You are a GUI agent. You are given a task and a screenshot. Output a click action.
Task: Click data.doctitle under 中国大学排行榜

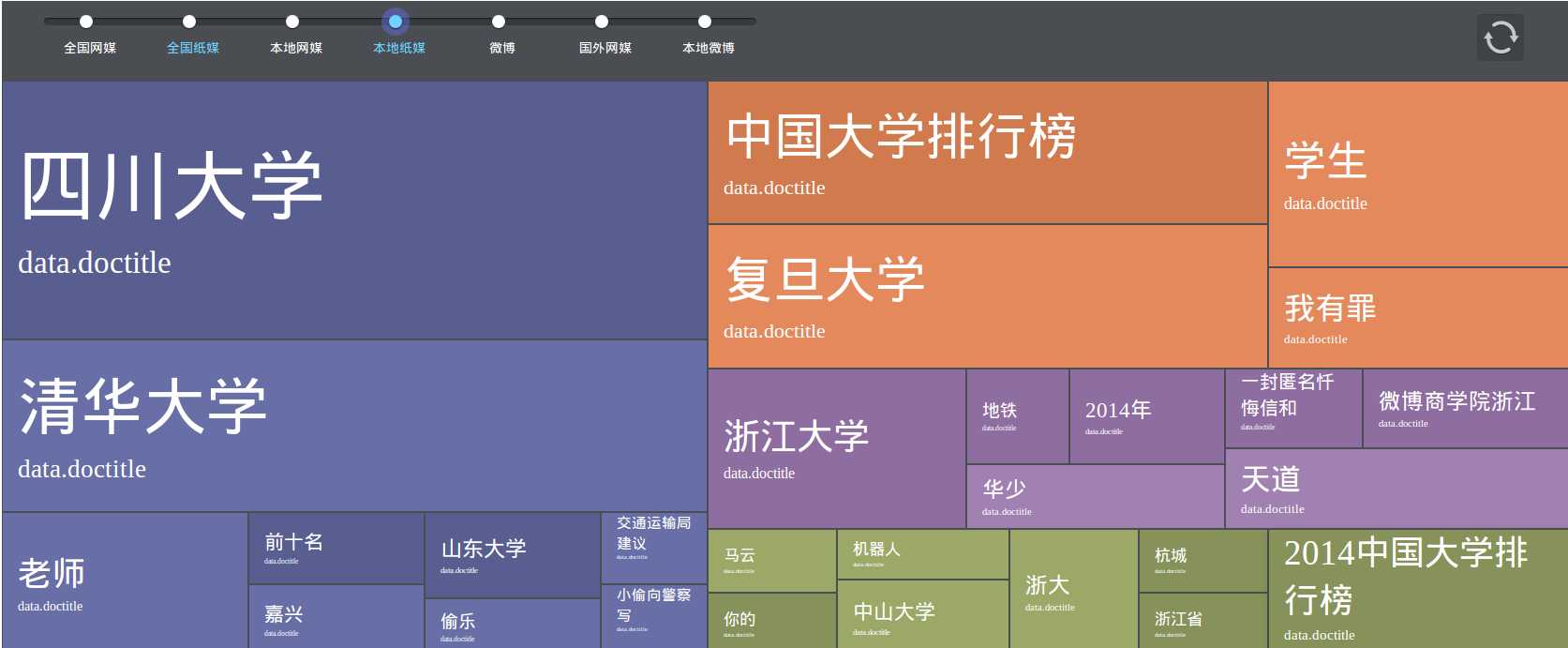click(x=774, y=188)
